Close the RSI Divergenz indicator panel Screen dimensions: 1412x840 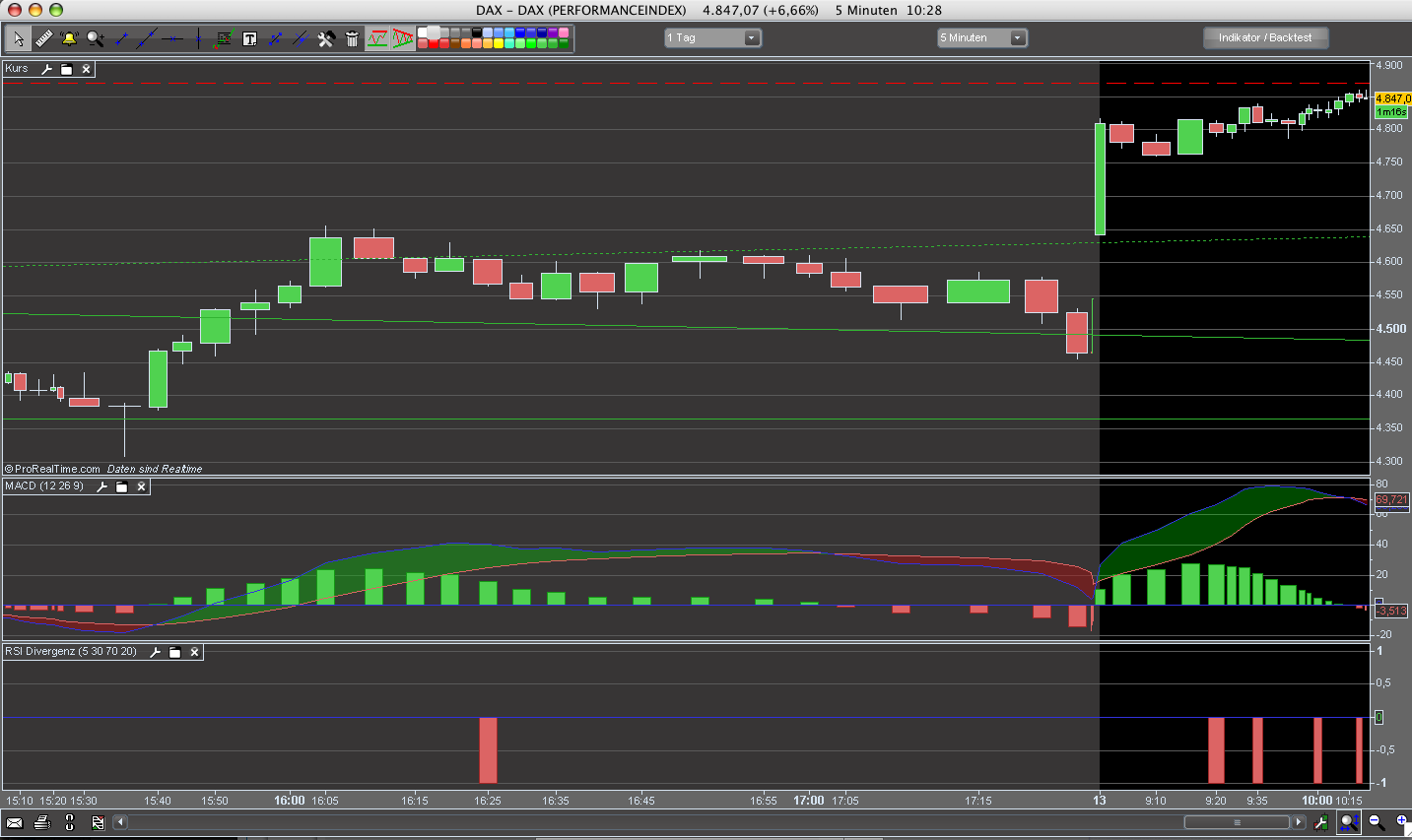tap(194, 652)
